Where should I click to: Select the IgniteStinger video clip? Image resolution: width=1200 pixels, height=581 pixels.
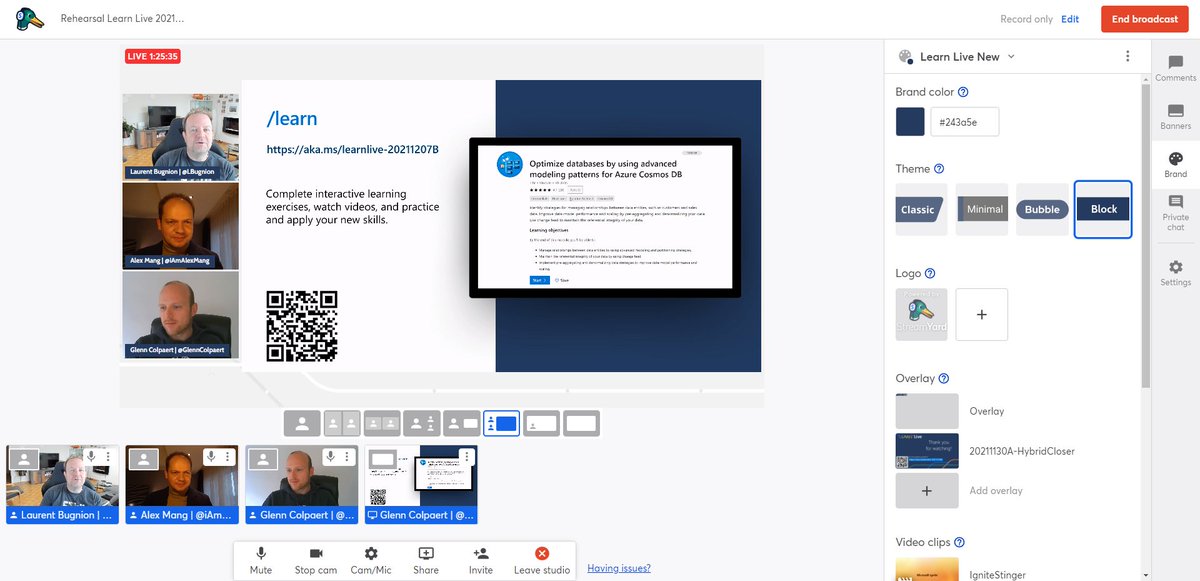927,569
